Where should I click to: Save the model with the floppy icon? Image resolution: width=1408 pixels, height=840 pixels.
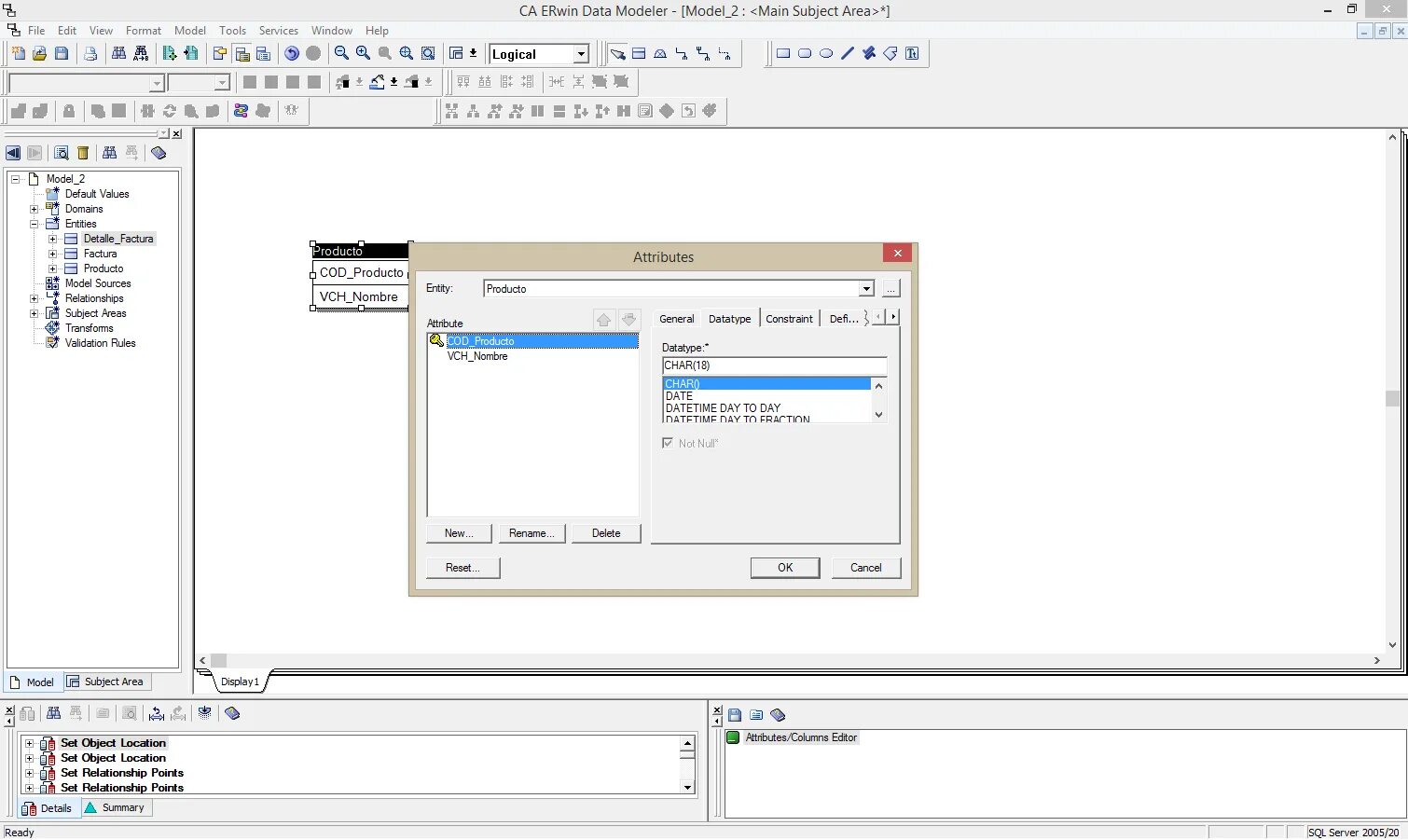coord(62,53)
